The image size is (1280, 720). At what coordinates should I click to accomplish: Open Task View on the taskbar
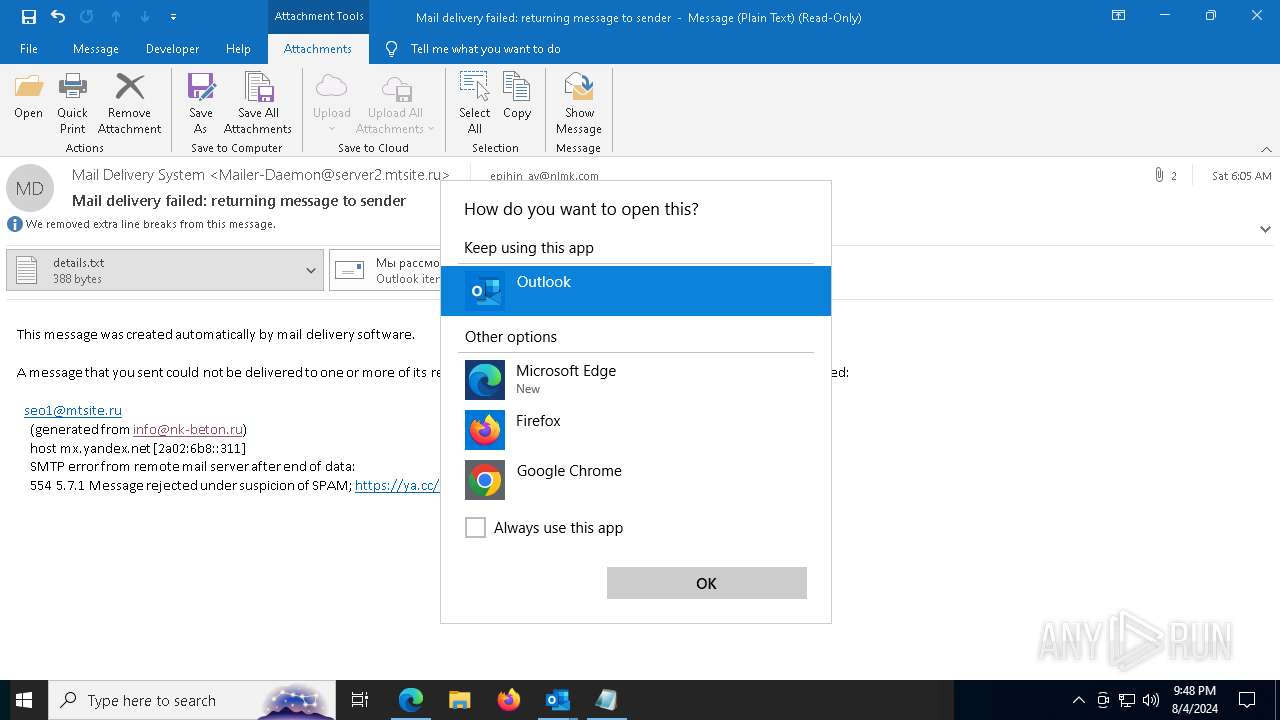[360, 700]
